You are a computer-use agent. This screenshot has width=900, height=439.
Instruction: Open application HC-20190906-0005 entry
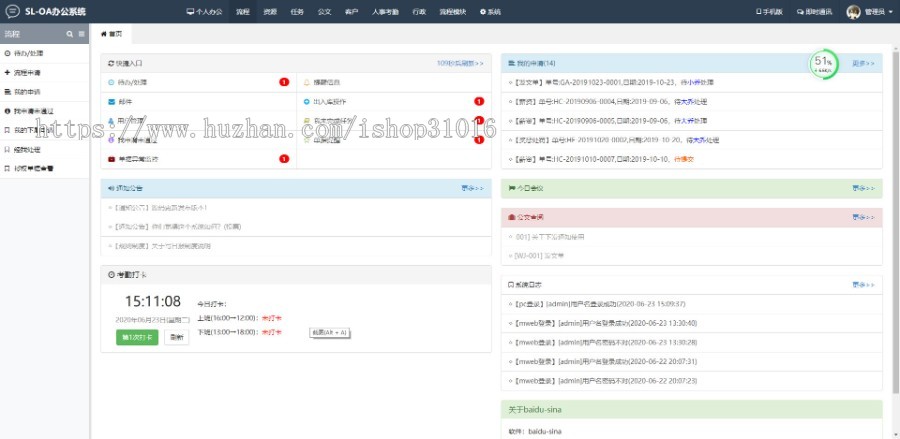[x=692, y=121]
